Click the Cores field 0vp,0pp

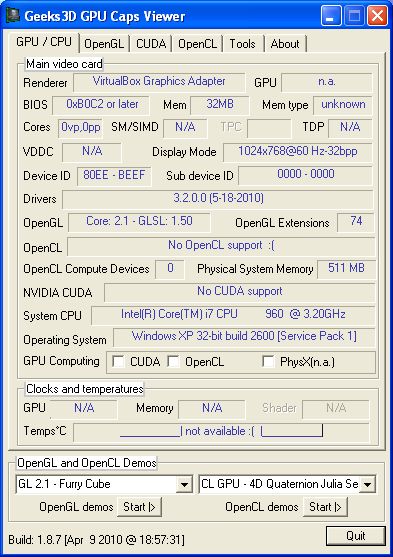pyautogui.click(x=81, y=128)
